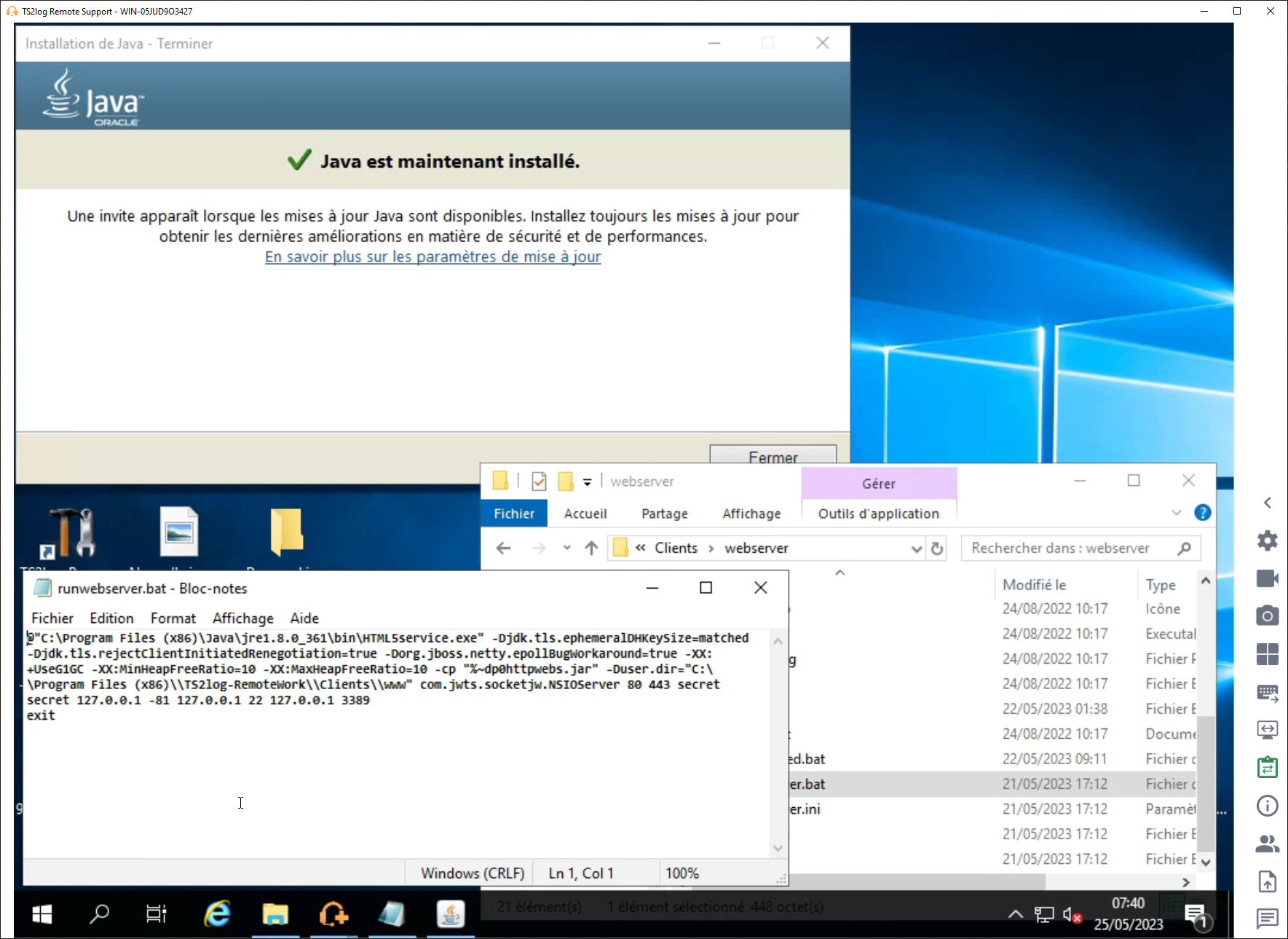Go forward in Explorer navigation

(x=538, y=549)
